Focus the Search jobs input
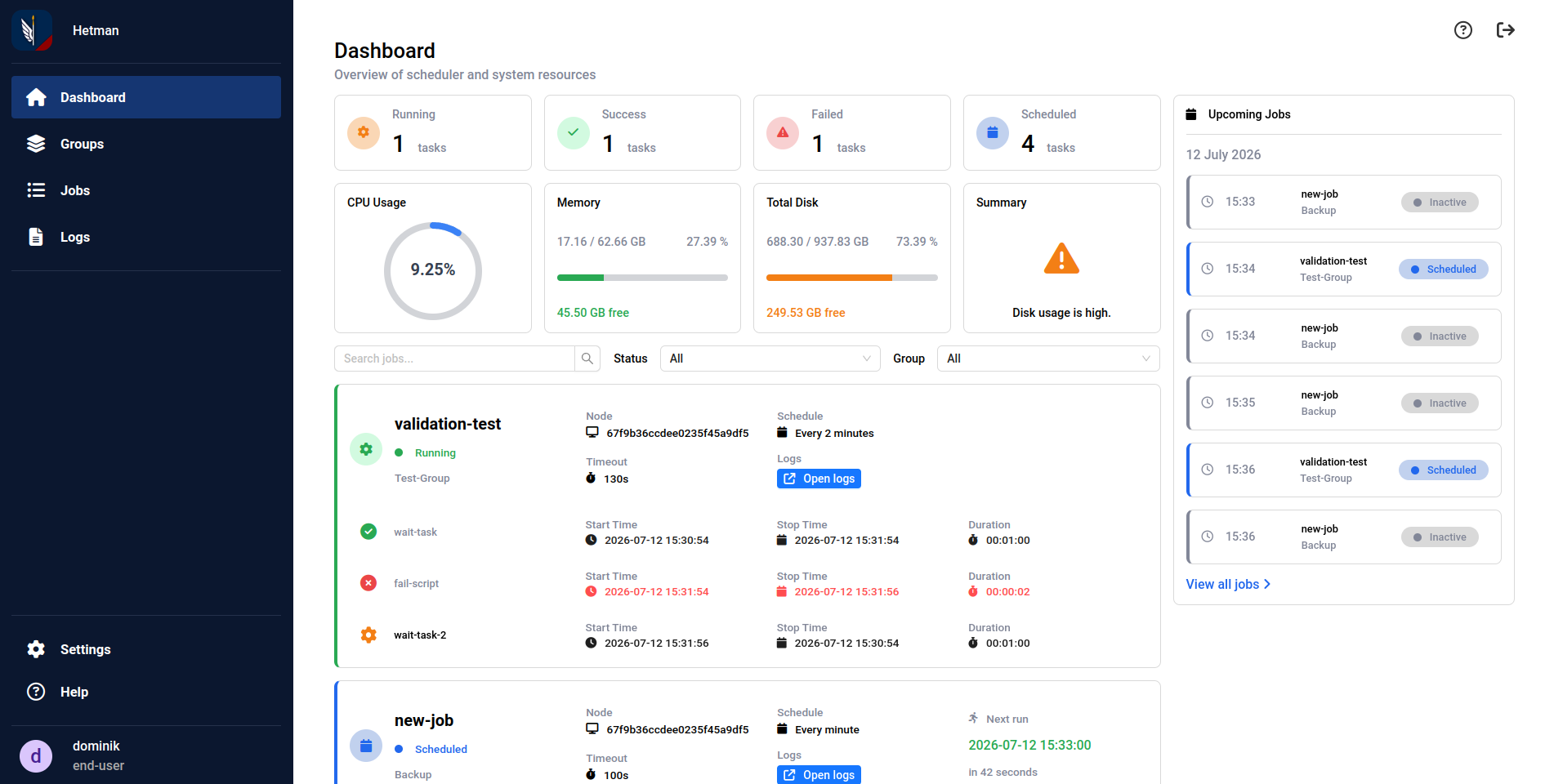 [x=454, y=359]
